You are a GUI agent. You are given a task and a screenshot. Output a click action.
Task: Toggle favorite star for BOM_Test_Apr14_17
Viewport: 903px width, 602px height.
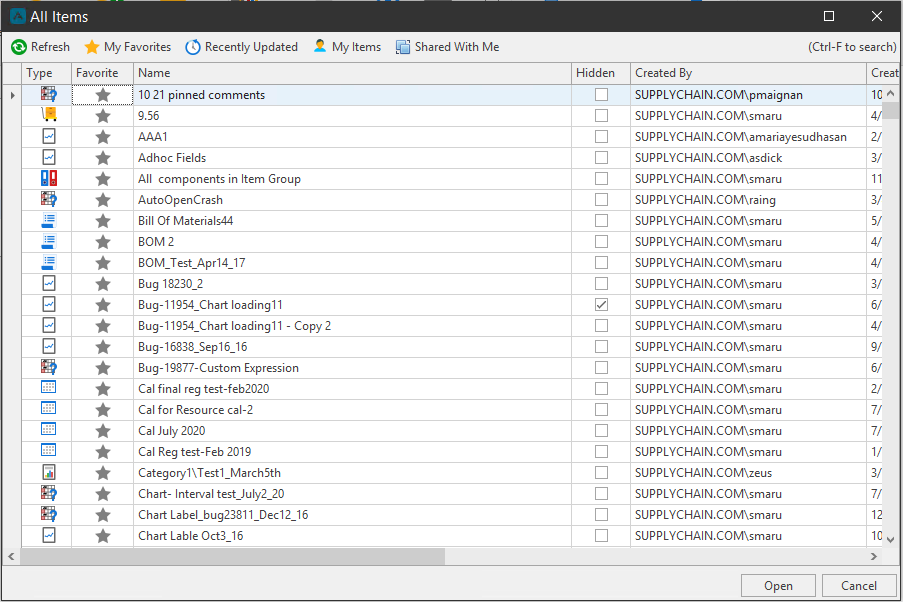pos(103,263)
